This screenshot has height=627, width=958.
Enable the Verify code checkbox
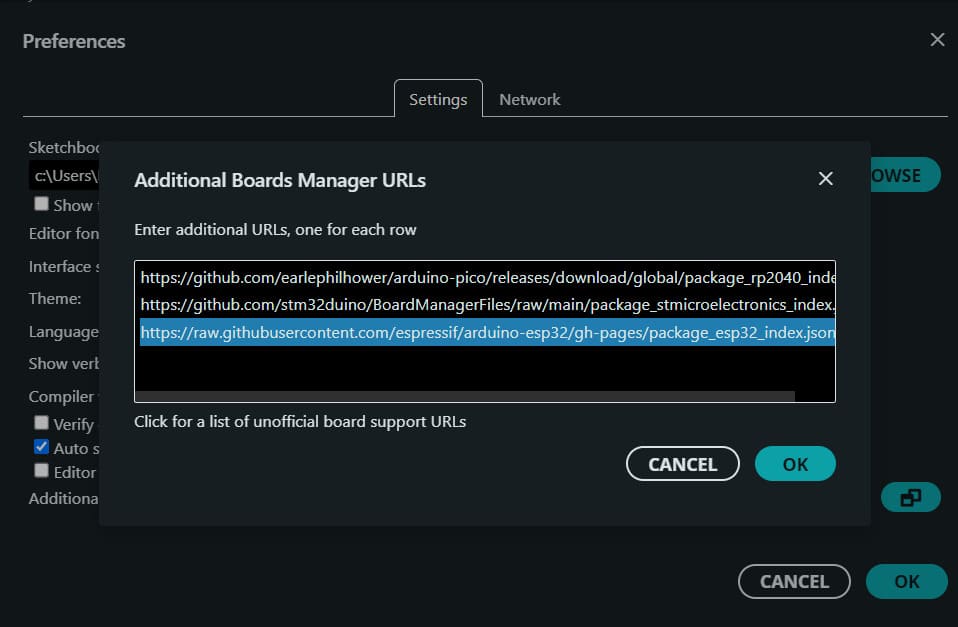pos(41,423)
